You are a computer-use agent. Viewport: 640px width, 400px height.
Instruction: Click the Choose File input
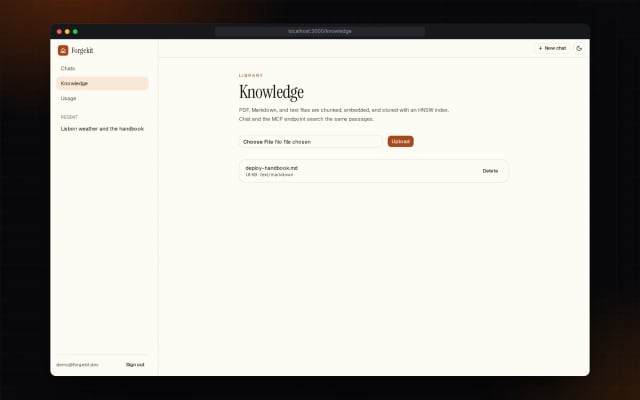pyautogui.click(x=310, y=142)
